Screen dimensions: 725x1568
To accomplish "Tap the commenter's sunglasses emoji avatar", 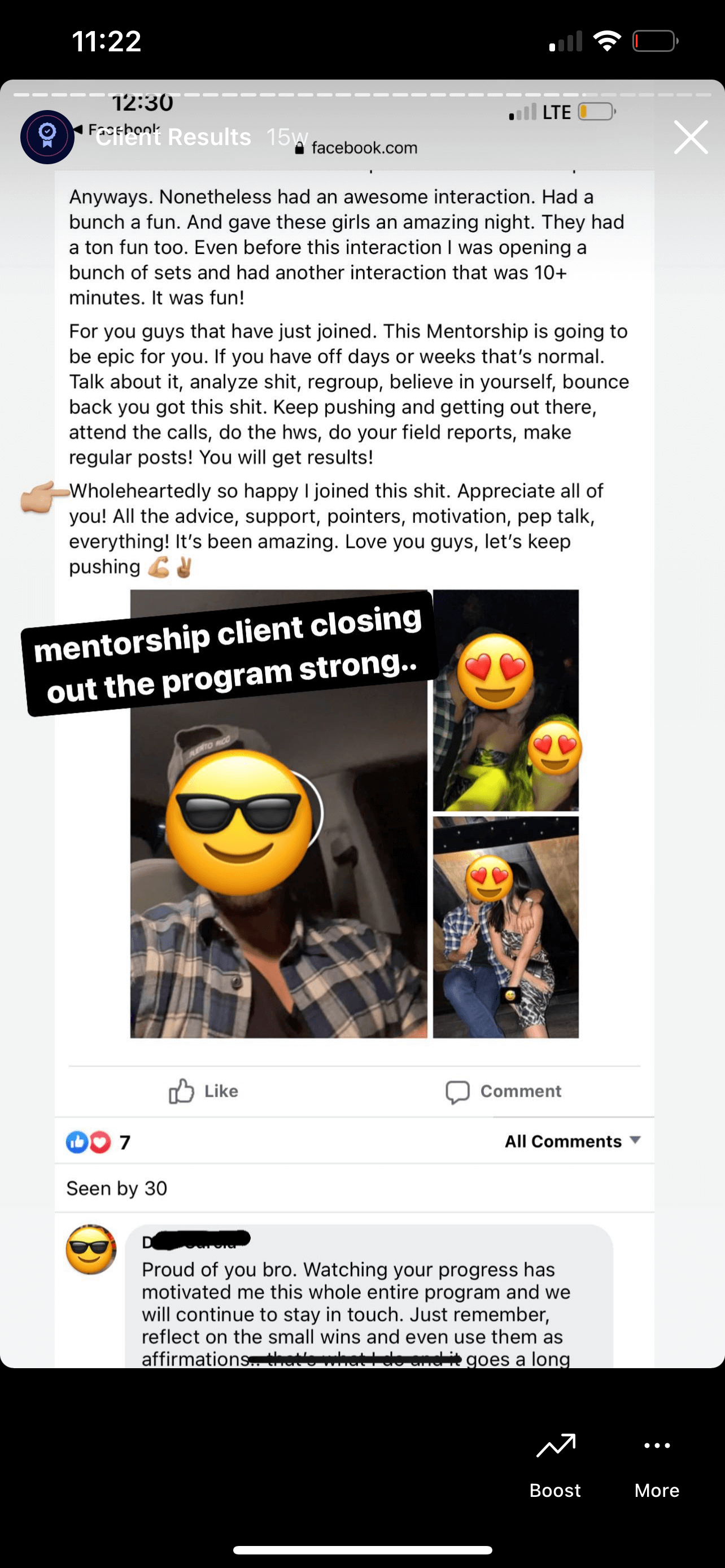I will 91,1250.
